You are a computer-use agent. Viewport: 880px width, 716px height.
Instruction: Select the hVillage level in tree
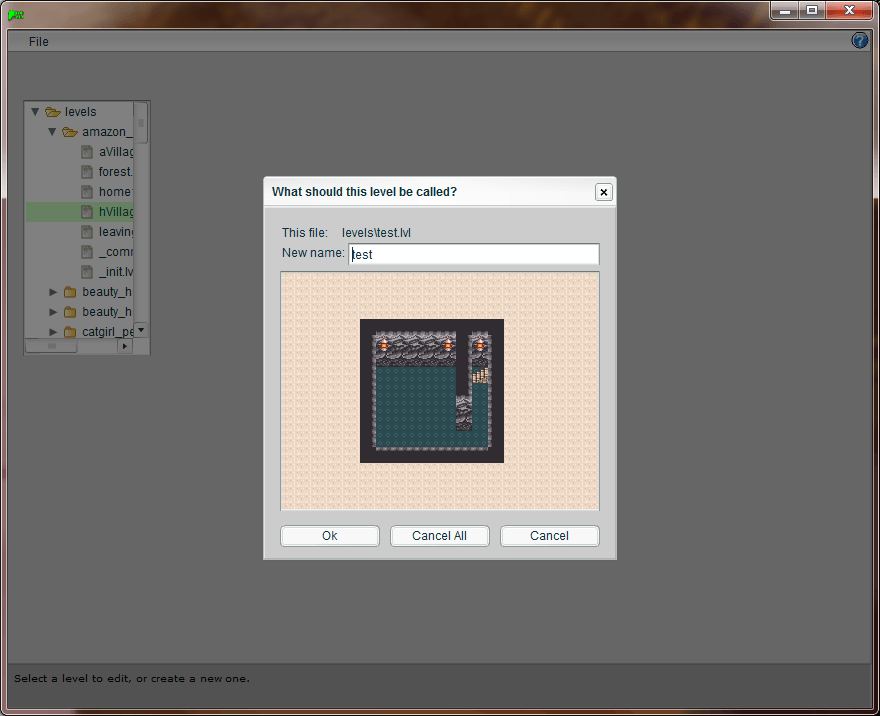(x=115, y=212)
